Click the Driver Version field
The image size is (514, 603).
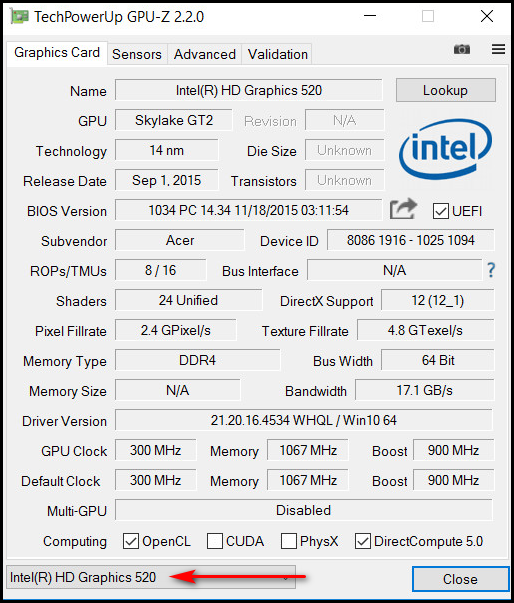click(304, 420)
